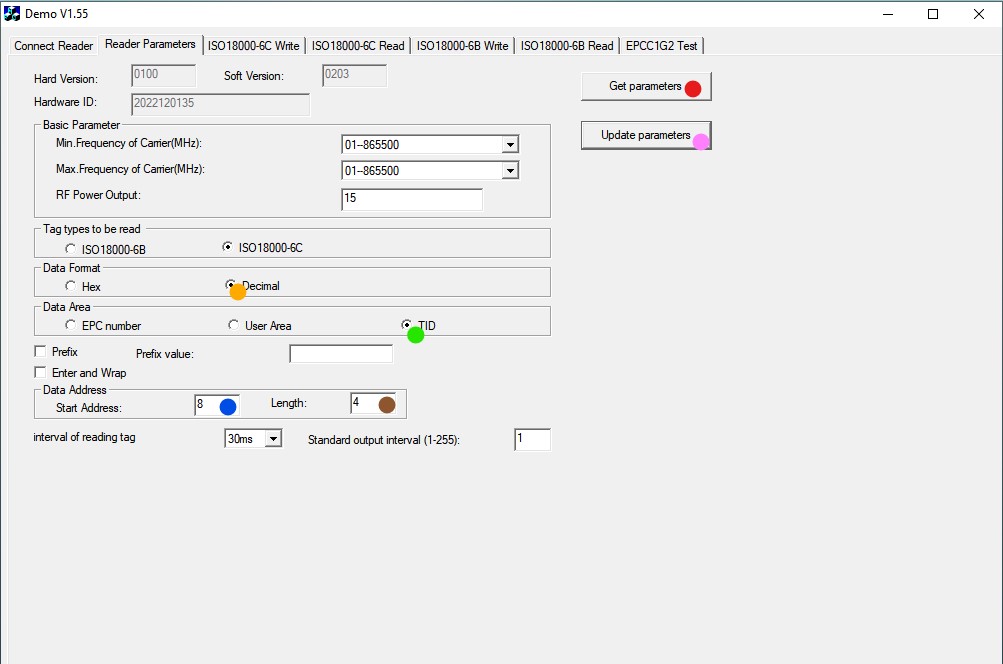The height and width of the screenshot is (664, 1003).
Task: Select the Reader Parameters tab
Action: click(x=150, y=44)
